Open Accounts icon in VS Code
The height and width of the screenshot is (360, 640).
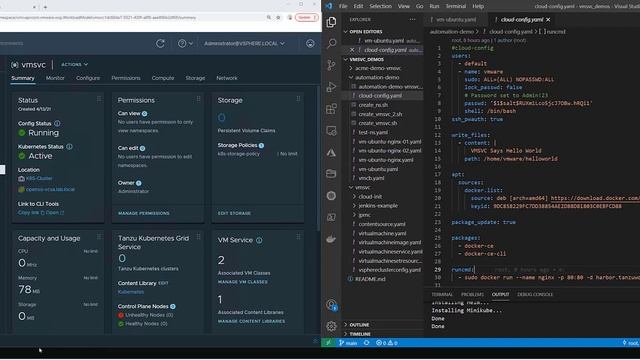[331, 305]
